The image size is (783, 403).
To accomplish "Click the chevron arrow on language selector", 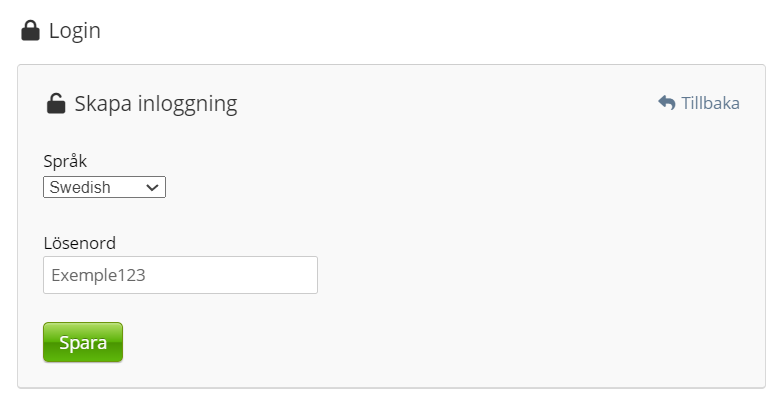I will [153, 187].
